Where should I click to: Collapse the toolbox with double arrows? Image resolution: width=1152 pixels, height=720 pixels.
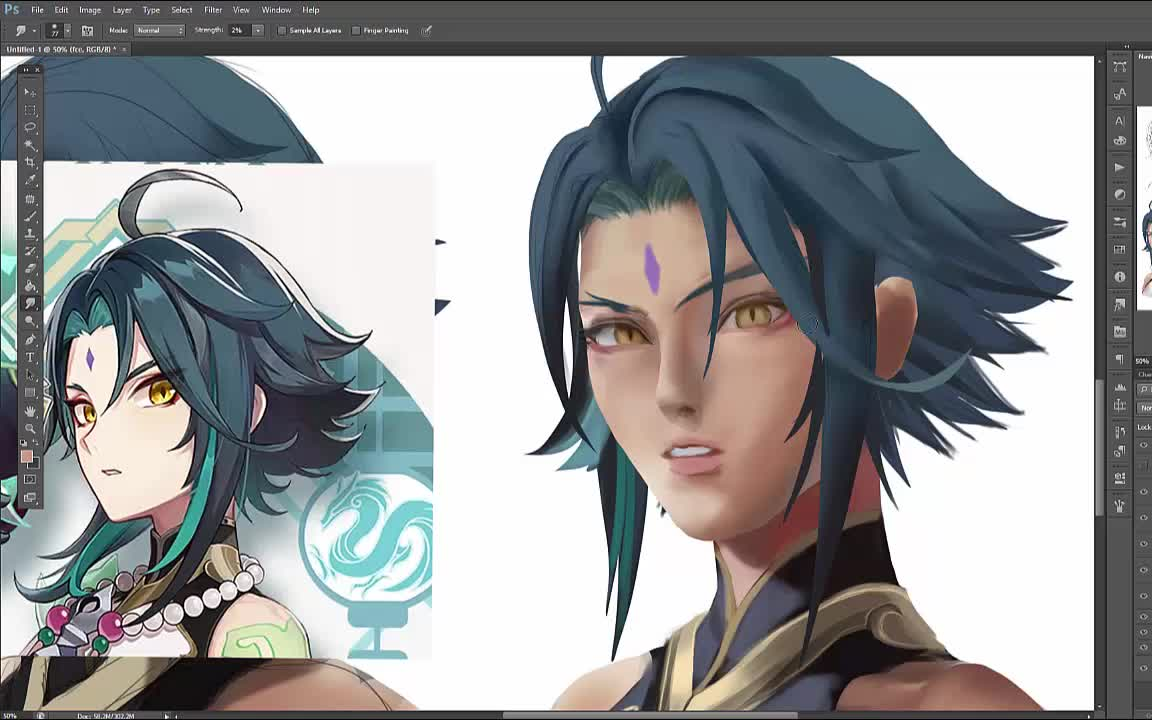26,70
